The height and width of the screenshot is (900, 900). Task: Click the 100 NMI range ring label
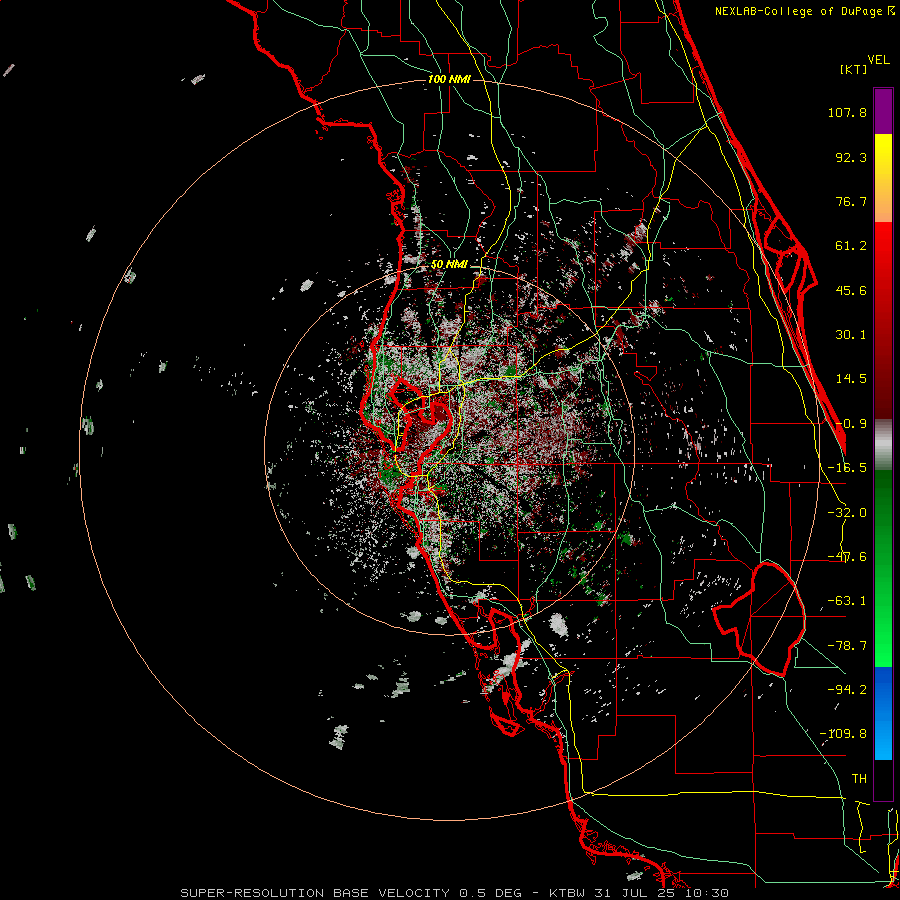tap(449, 79)
